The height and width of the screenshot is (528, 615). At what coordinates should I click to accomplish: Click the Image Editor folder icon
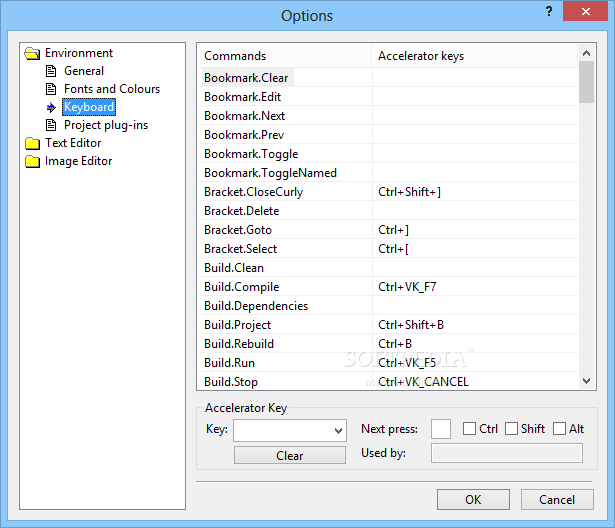[32, 161]
